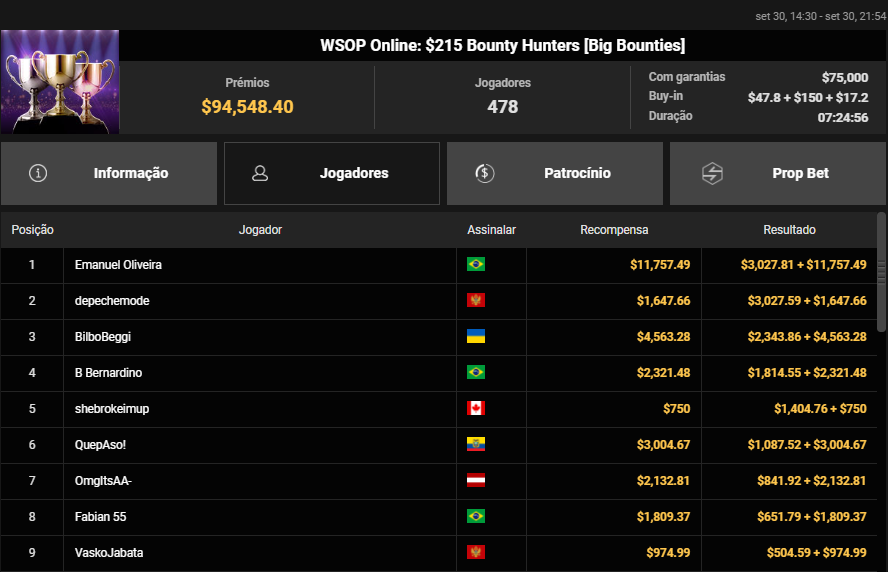Click the dollar icon on Patrocínio tab
Image resolution: width=888 pixels, height=572 pixels.
[484, 173]
